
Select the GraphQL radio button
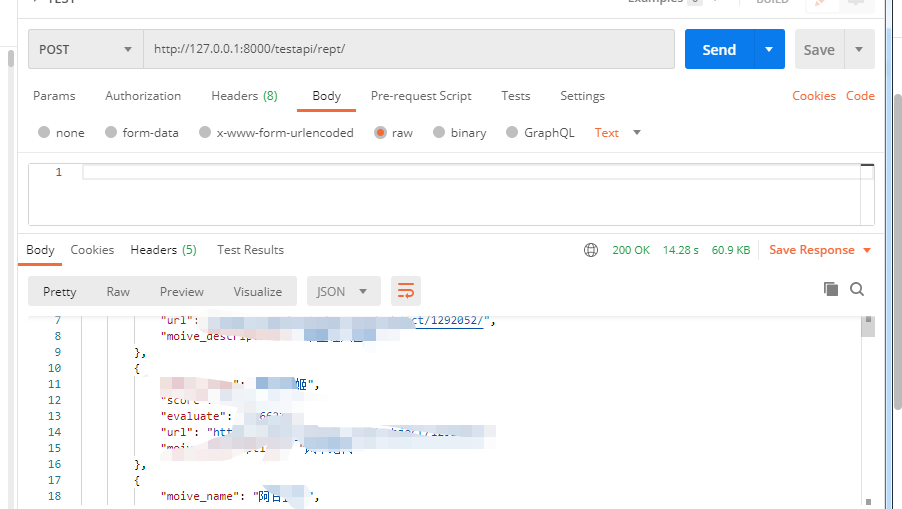(512, 132)
